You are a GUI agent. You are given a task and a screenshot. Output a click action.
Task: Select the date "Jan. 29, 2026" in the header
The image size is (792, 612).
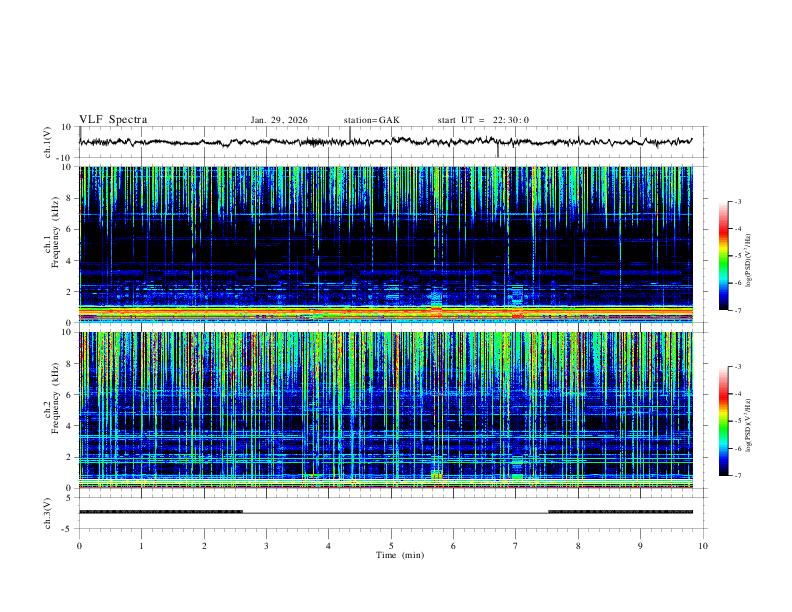click(x=279, y=120)
